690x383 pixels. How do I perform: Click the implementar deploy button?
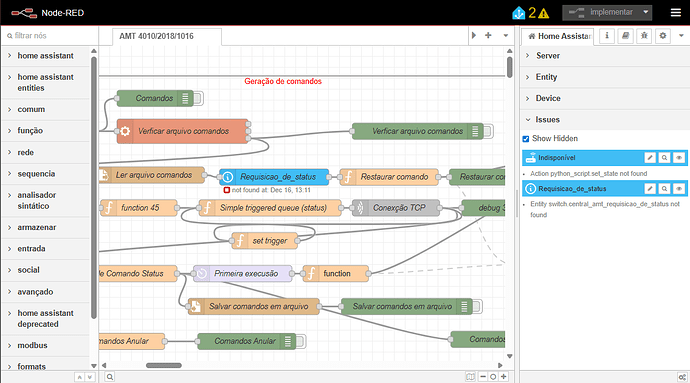602,12
